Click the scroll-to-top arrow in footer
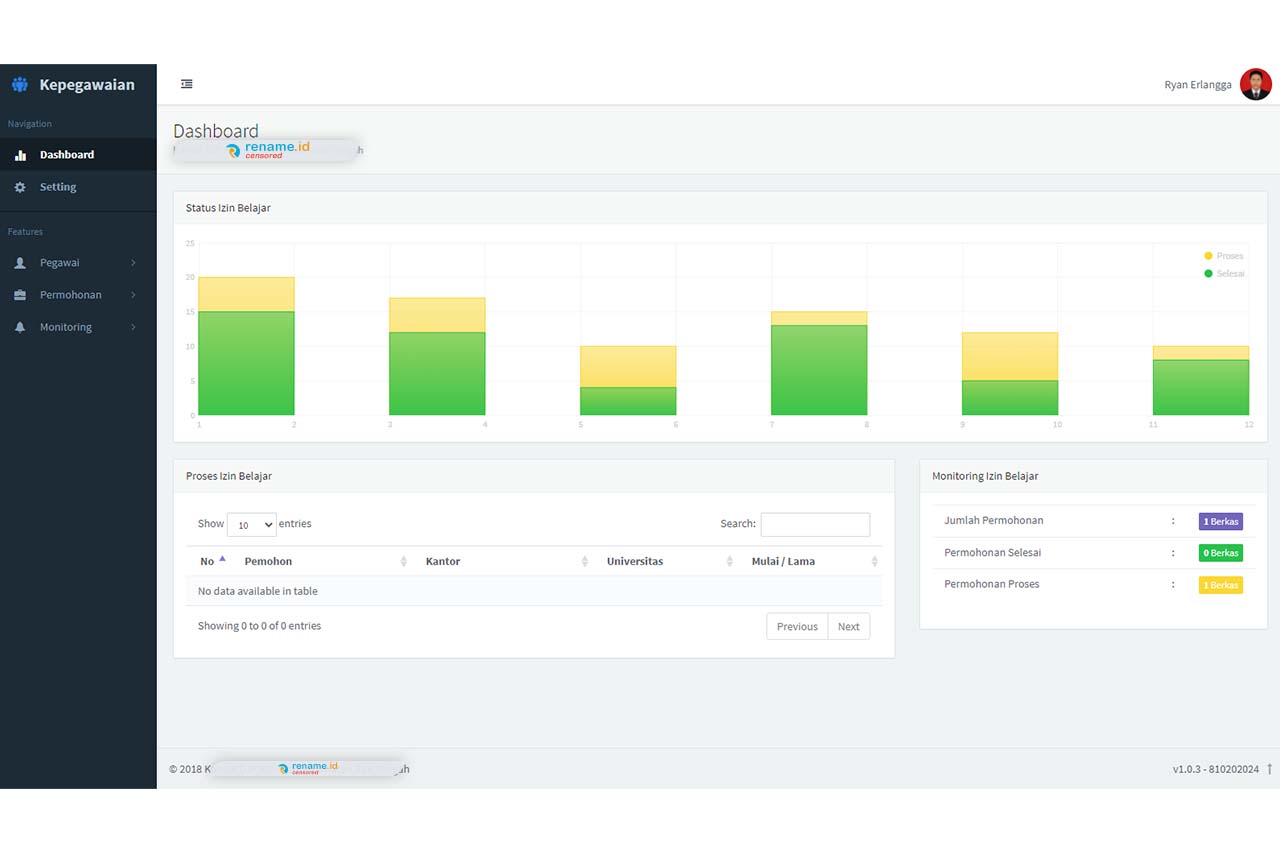The height and width of the screenshot is (853, 1280). (1269, 769)
